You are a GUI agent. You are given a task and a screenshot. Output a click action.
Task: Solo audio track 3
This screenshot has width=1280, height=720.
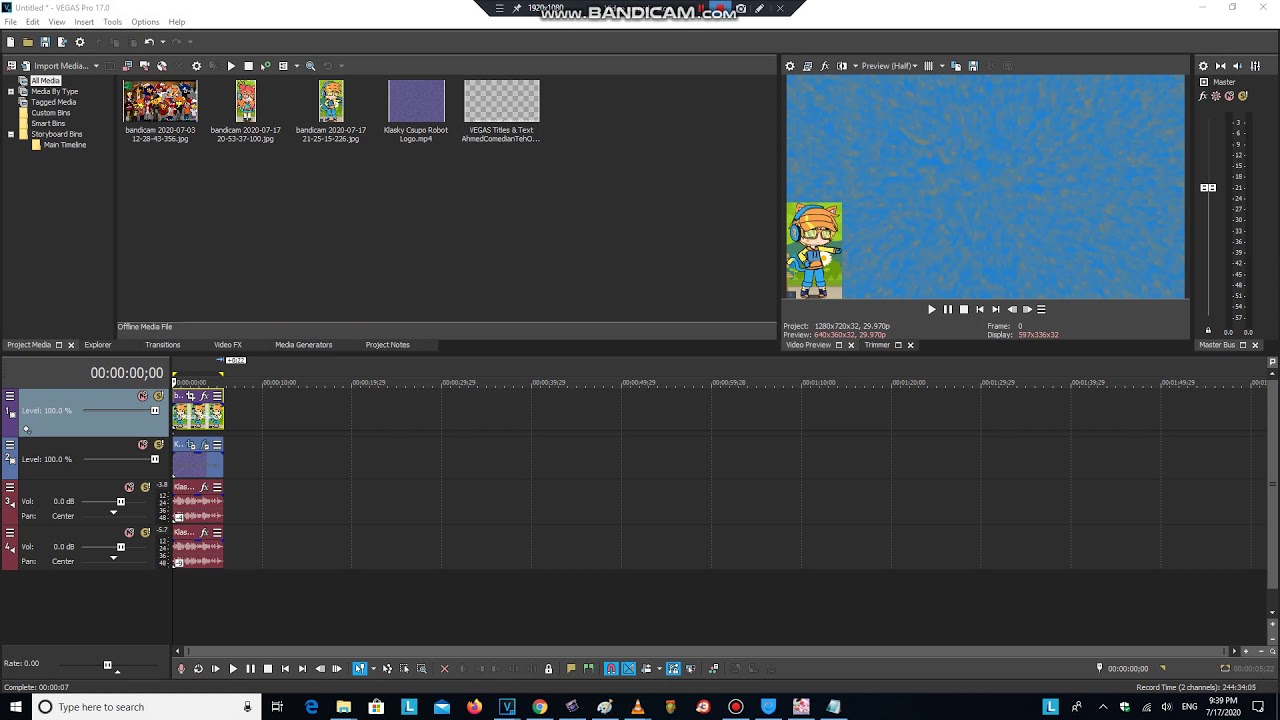tap(145, 487)
